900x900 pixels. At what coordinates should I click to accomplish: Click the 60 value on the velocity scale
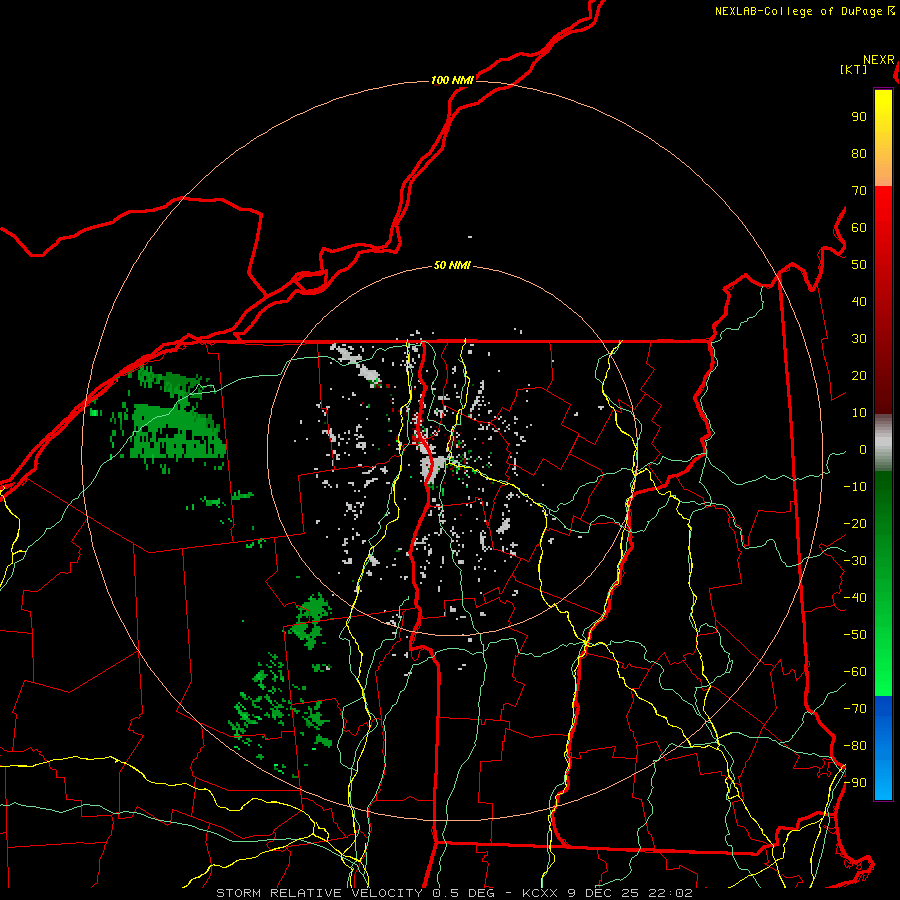pyautogui.click(x=859, y=228)
